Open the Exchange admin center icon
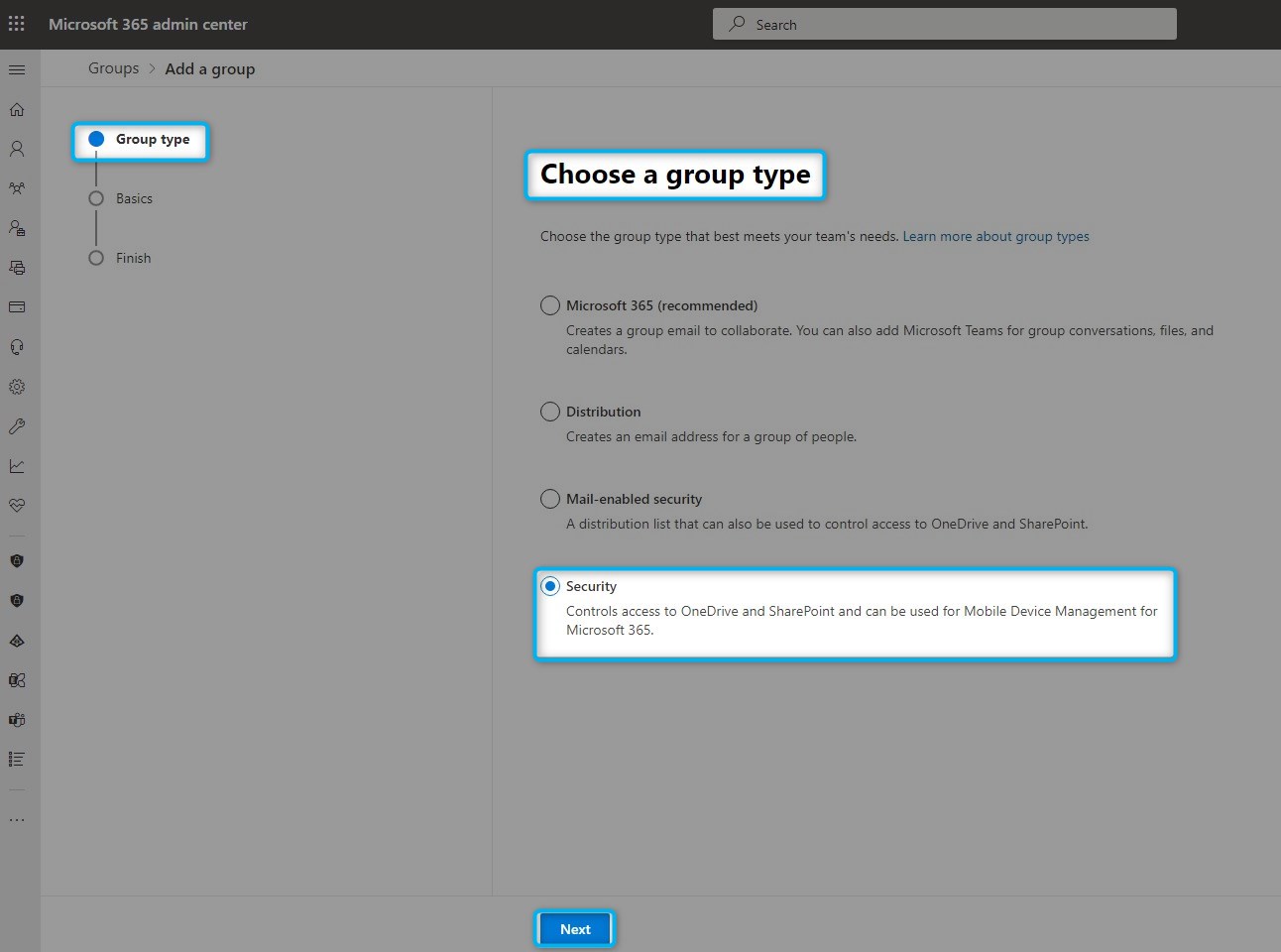This screenshot has height=952, width=1281. pos(17,680)
